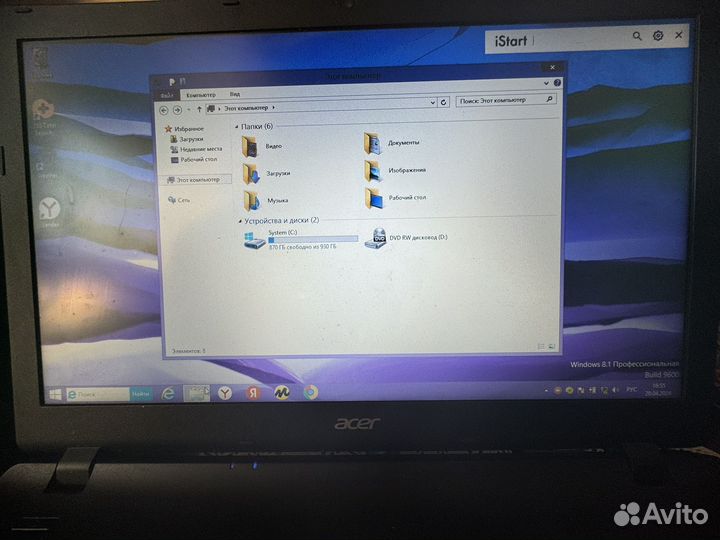The image size is (720, 540).
Task: Open the Музыка folder
Action: point(252,200)
